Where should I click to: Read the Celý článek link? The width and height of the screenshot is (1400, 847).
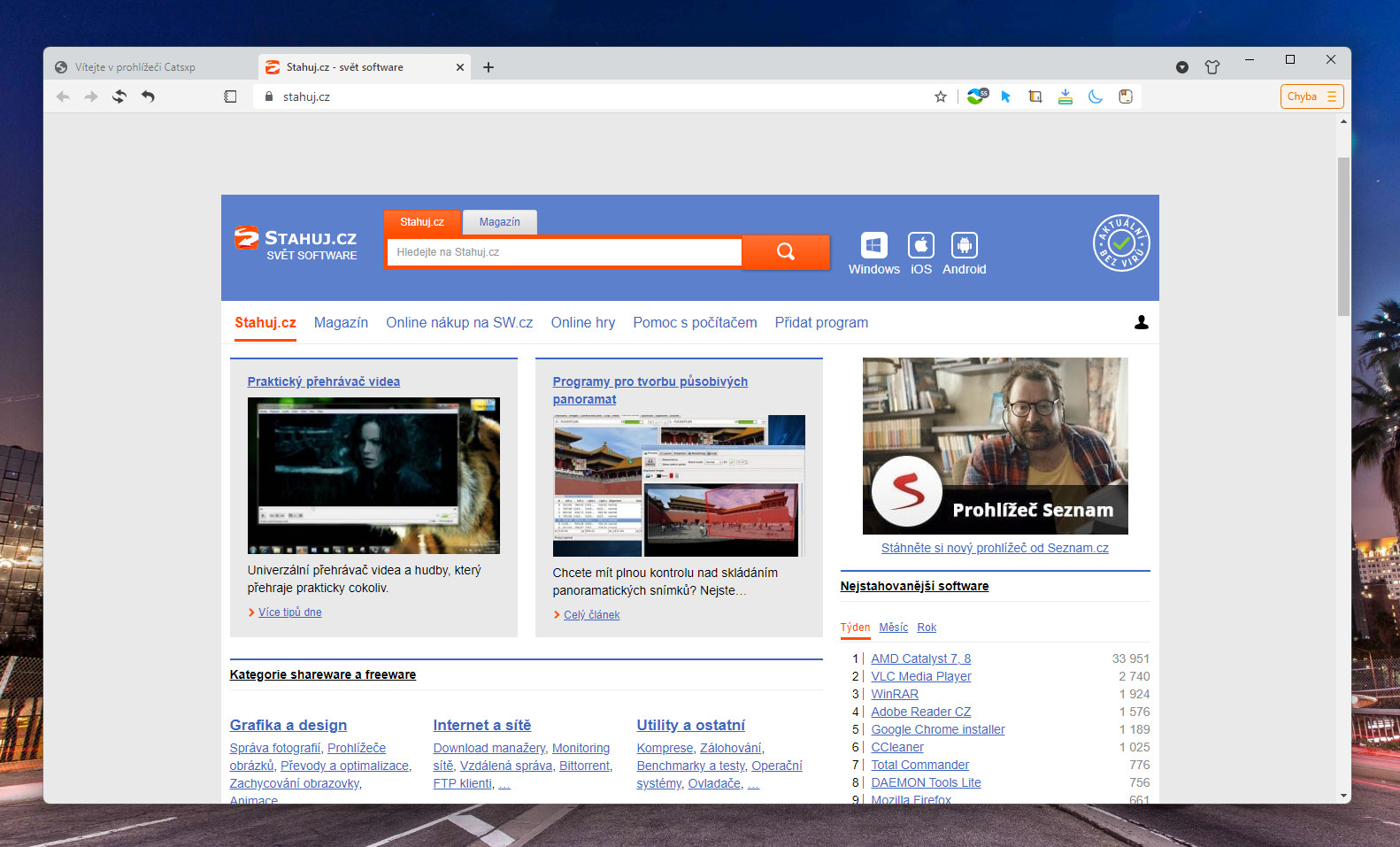click(x=592, y=615)
